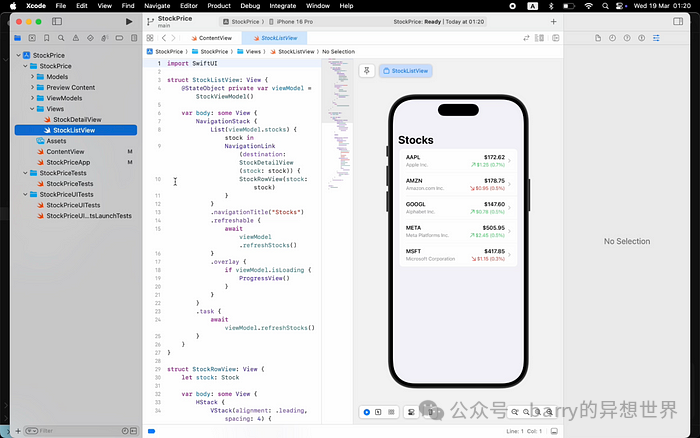Select the Assets catalog

coord(56,141)
